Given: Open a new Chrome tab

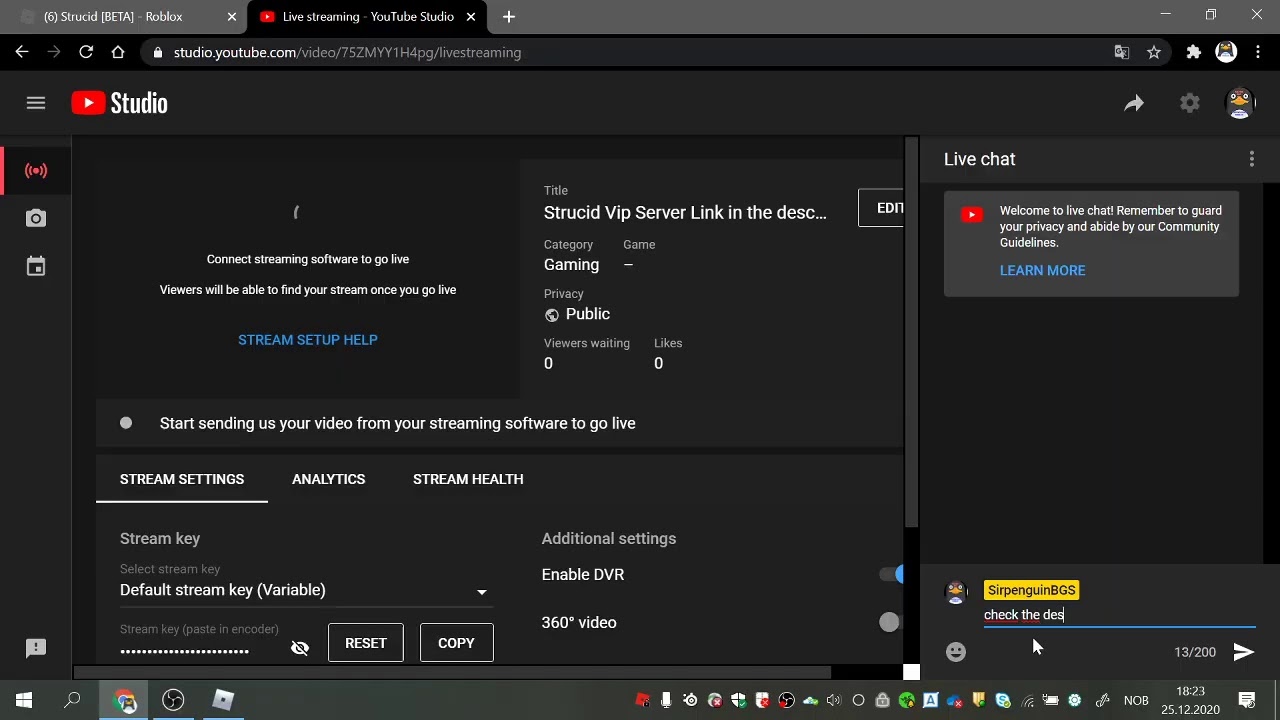Looking at the screenshot, I should pyautogui.click(x=509, y=16).
